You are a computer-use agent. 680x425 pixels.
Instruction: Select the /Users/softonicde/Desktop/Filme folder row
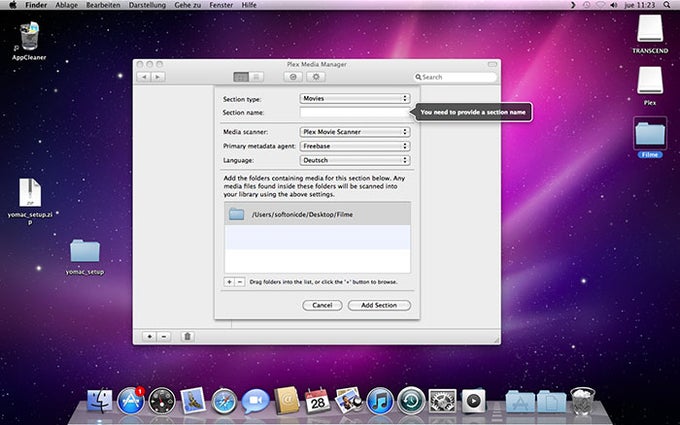pos(317,214)
